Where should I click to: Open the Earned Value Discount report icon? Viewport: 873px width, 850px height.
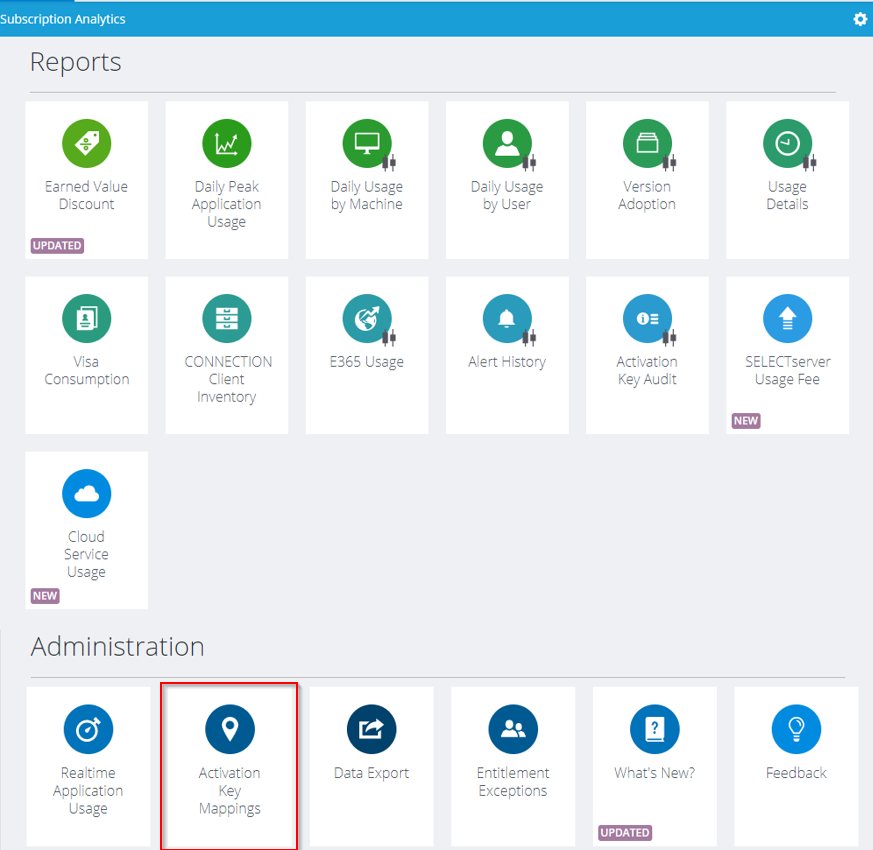(86, 144)
